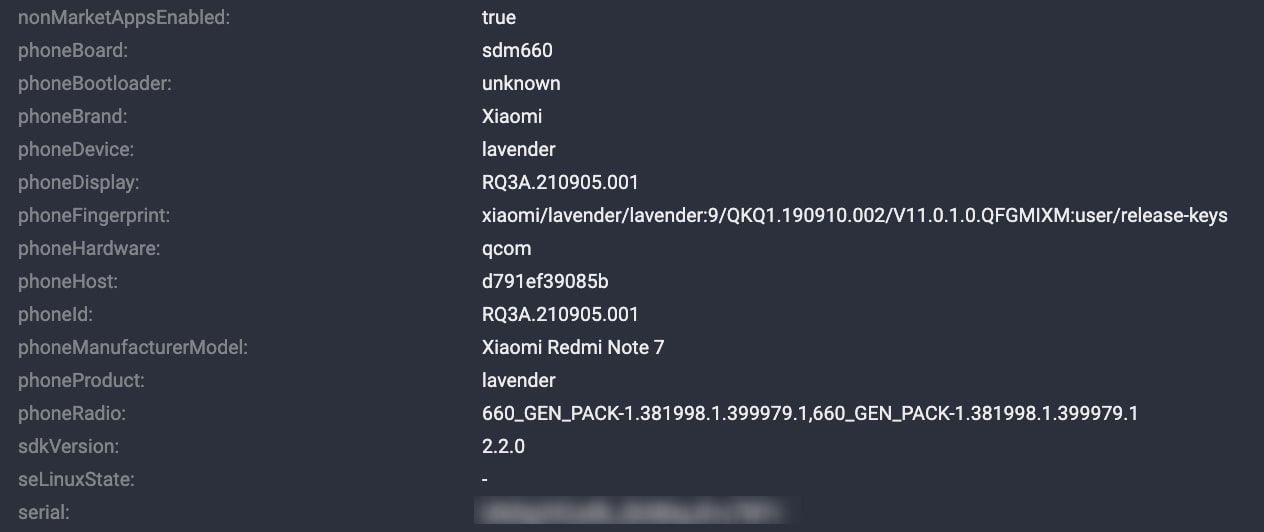Click Xiaomi Redmi Note 7 model text
Screen dimensions: 1264x532
point(573,347)
